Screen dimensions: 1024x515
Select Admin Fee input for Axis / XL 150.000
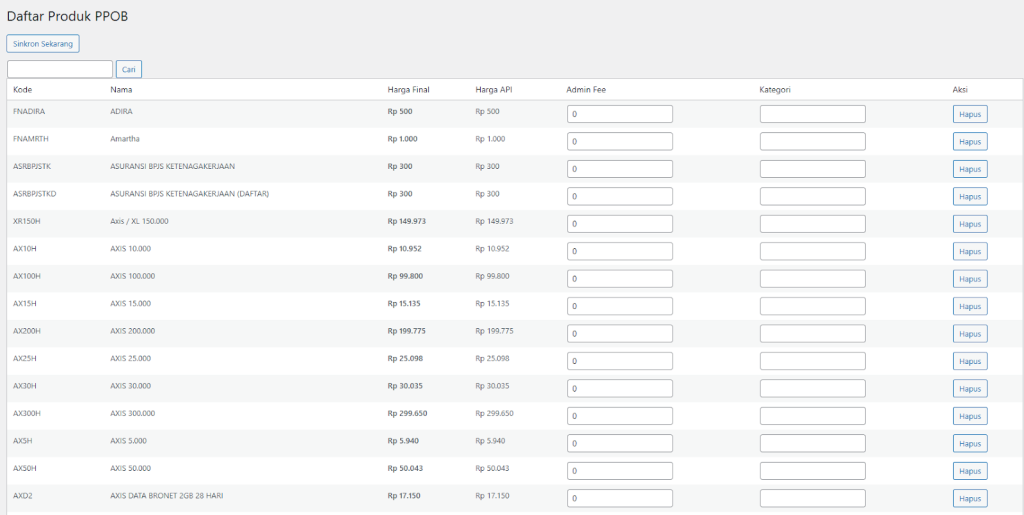point(620,224)
